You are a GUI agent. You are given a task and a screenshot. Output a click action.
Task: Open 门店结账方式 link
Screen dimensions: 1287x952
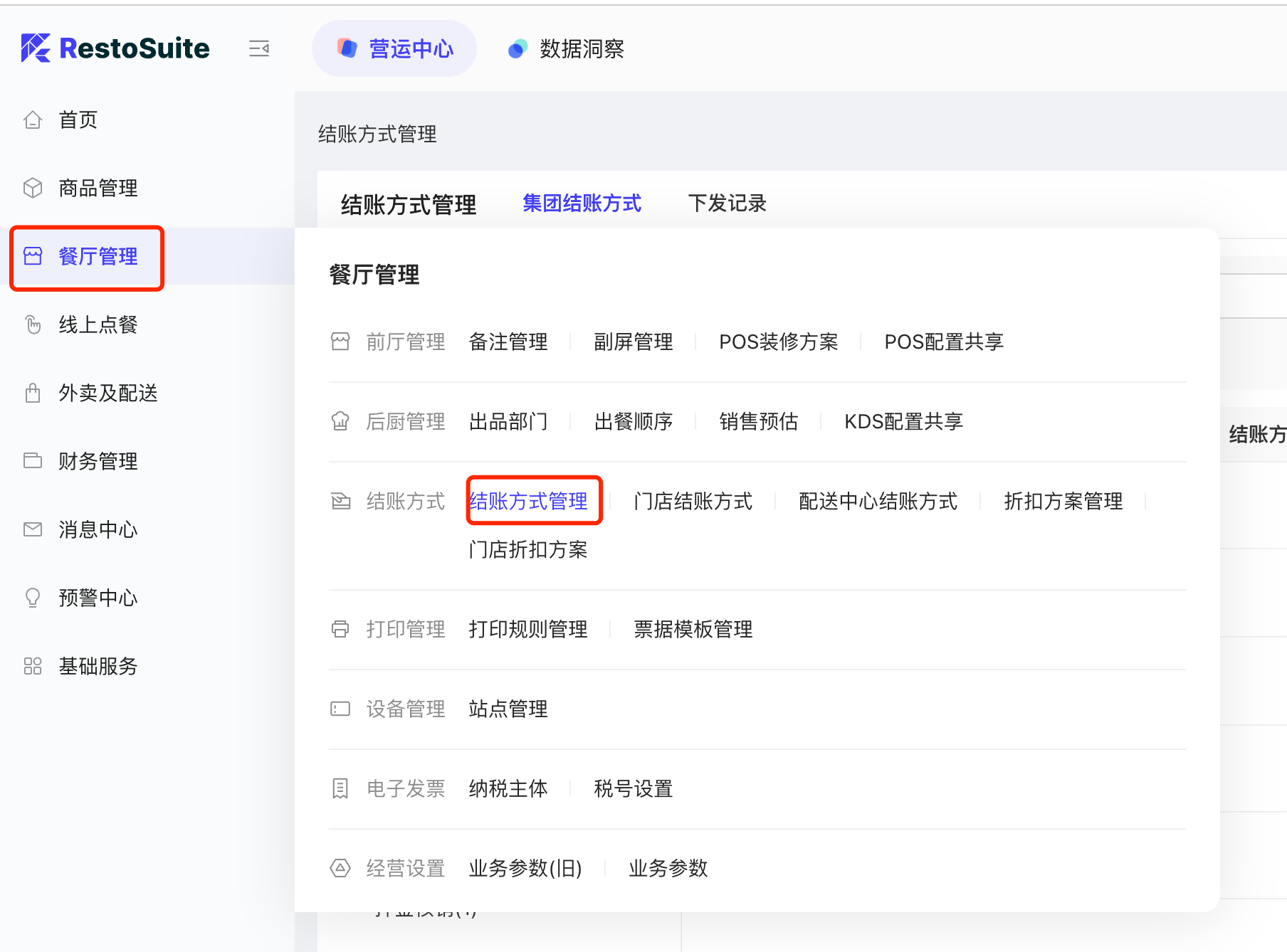[693, 501]
